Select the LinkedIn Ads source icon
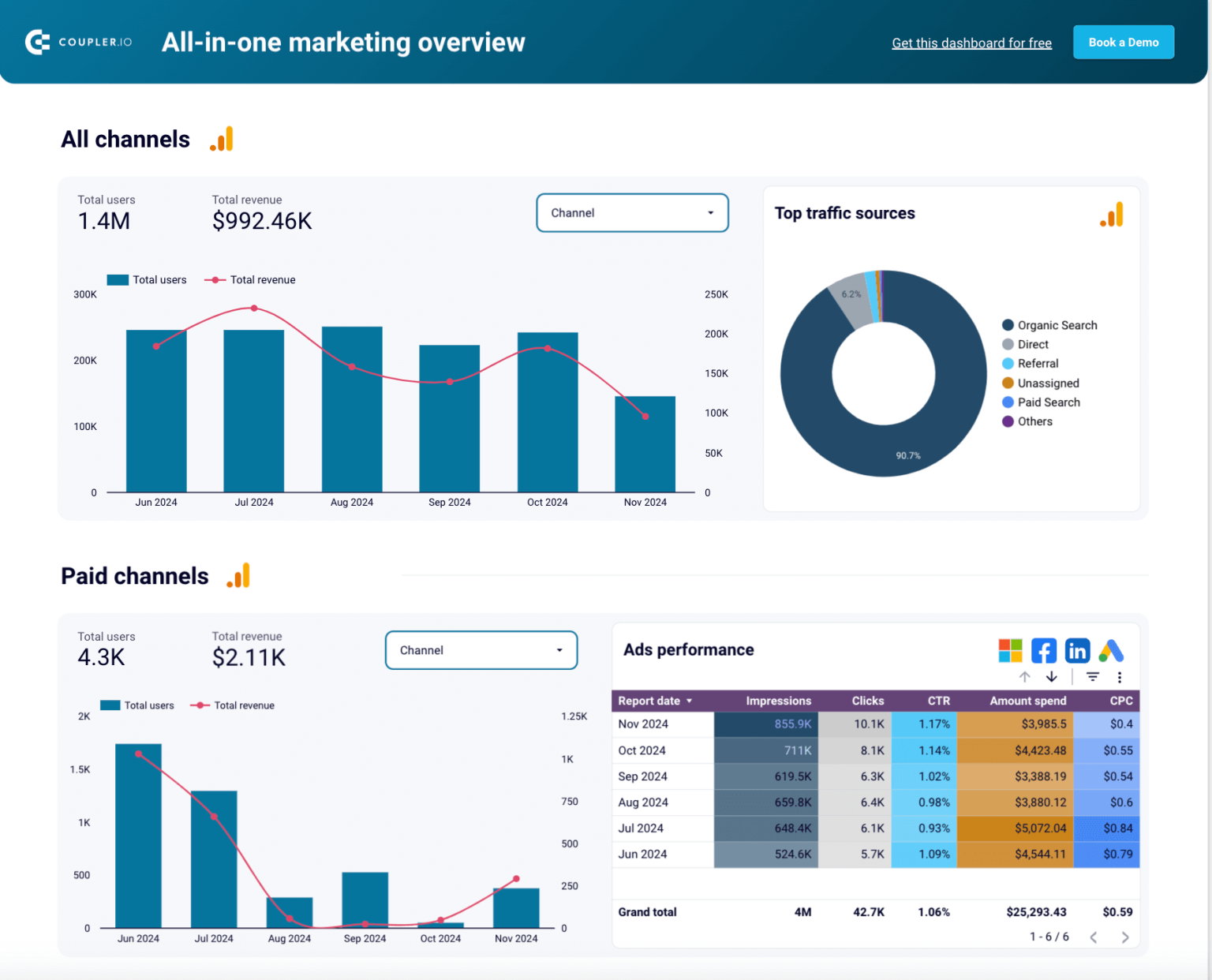The height and width of the screenshot is (980, 1212). 1078,650
